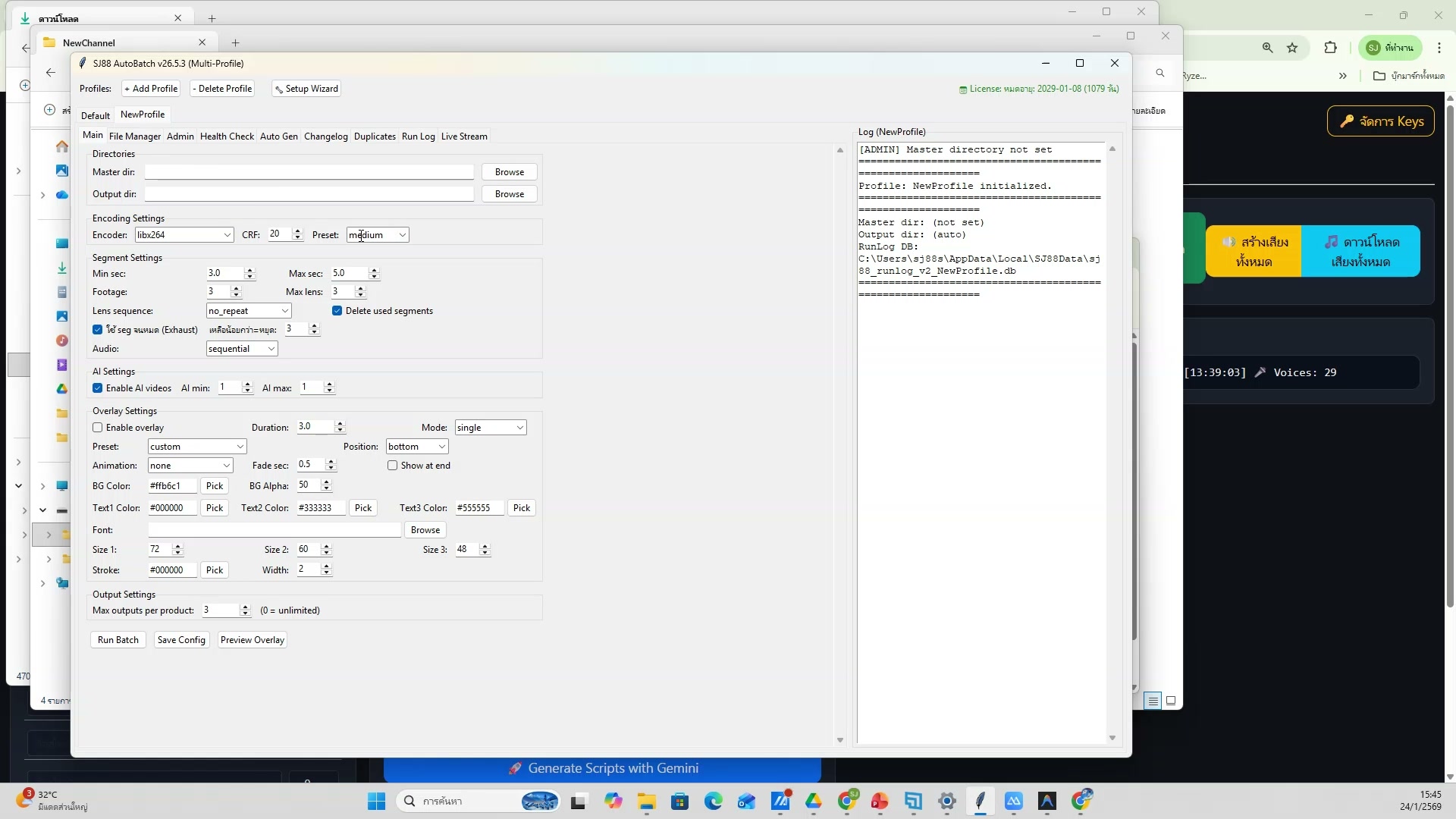
Task: Open the Encoder libx264 dropdown
Action: [x=184, y=235]
